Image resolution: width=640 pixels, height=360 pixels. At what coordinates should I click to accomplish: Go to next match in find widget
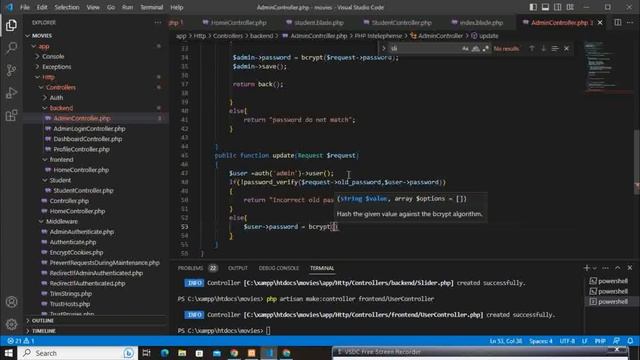(543, 48)
